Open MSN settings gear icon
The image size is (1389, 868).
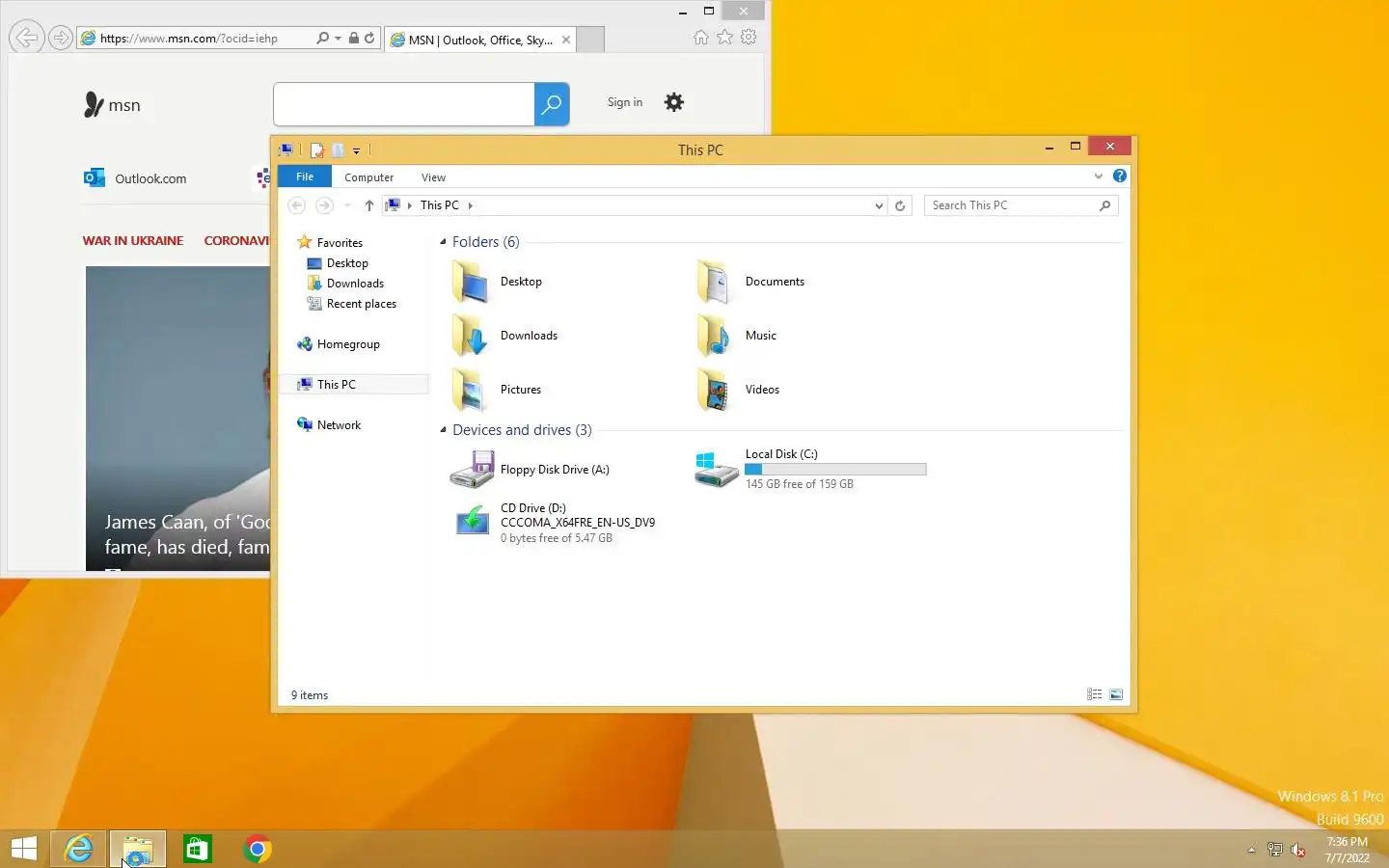674,102
